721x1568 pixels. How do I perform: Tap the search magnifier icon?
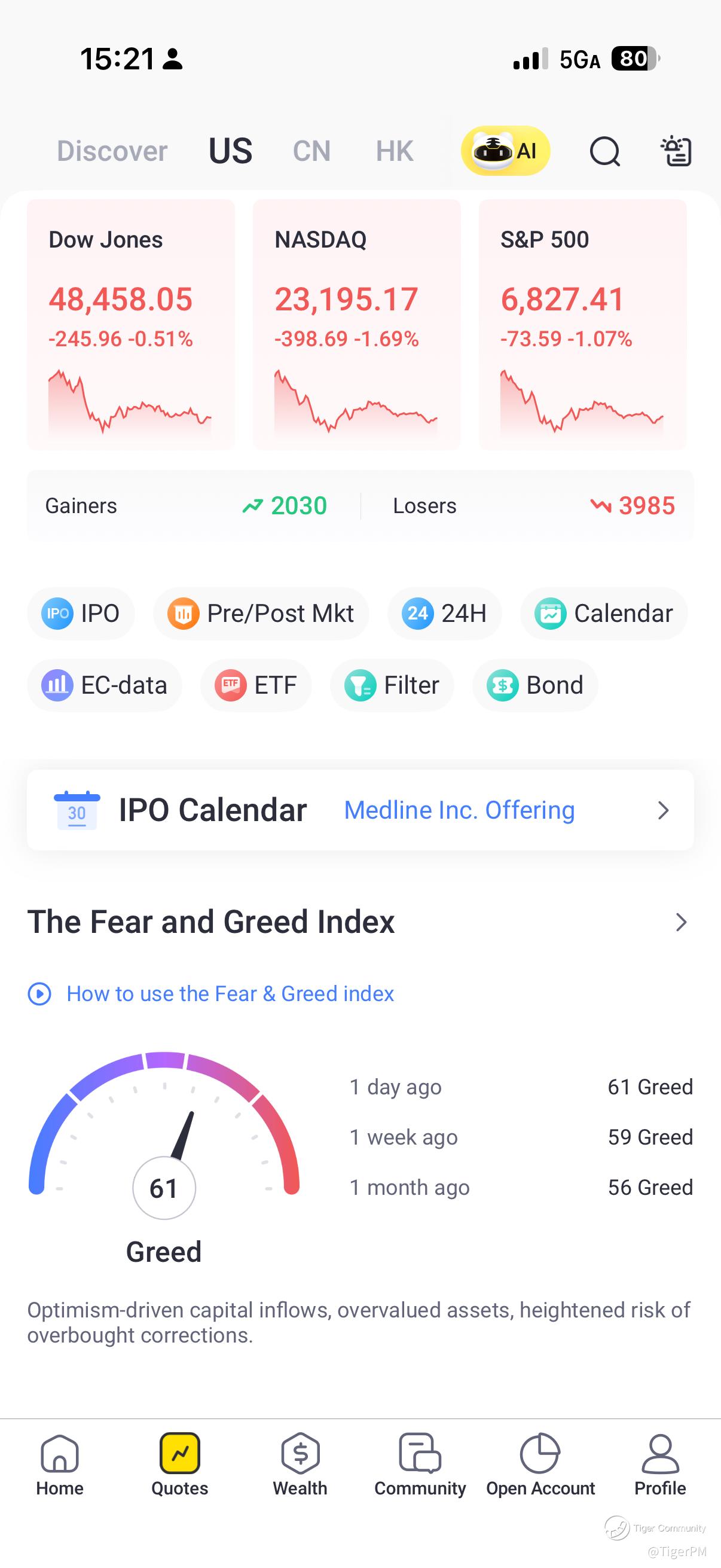[x=605, y=151]
